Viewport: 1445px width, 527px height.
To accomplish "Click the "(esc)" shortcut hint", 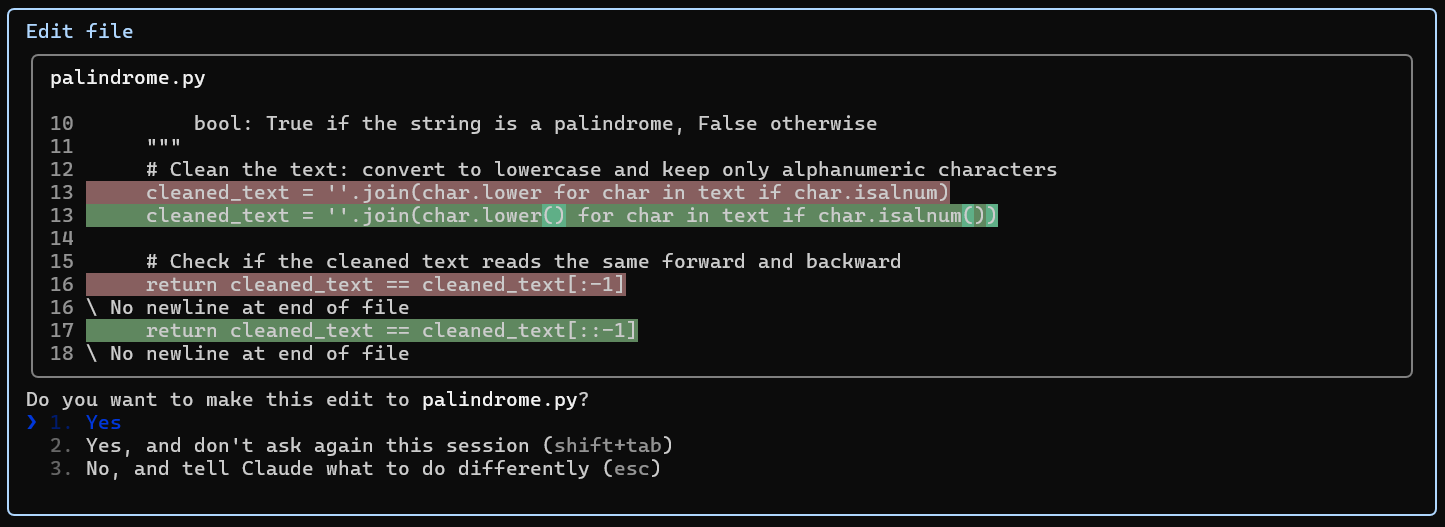I will pos(632,469).
